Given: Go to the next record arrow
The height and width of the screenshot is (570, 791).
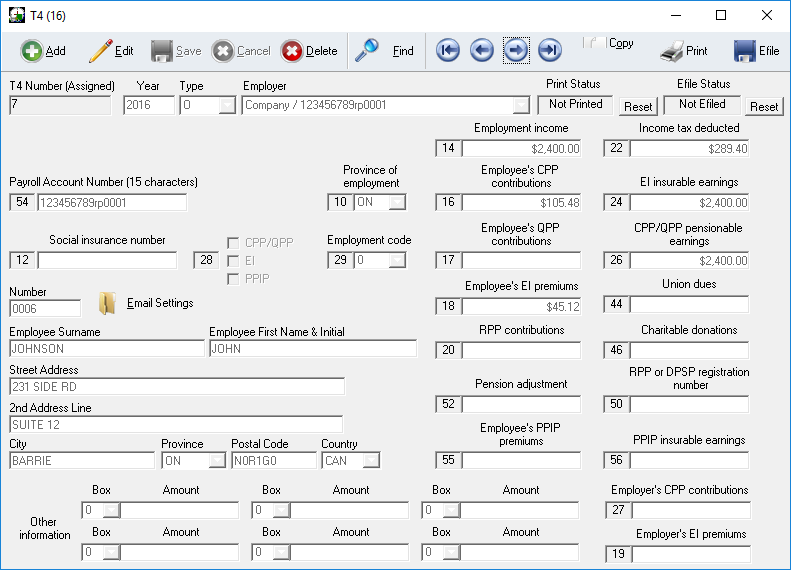Looking at the screenshot, I should [516, 51].
